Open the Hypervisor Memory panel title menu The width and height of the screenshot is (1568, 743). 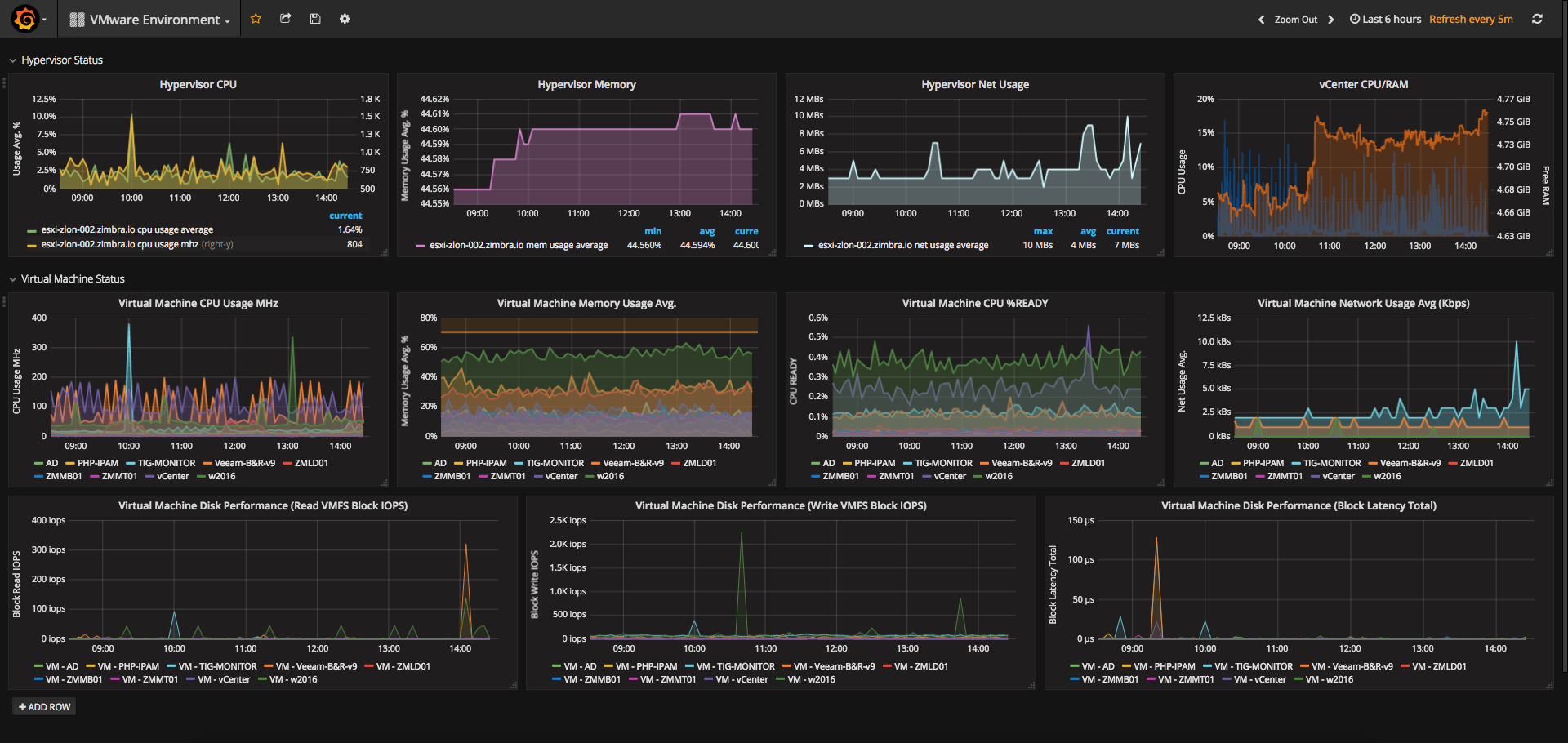coord(586,84)
